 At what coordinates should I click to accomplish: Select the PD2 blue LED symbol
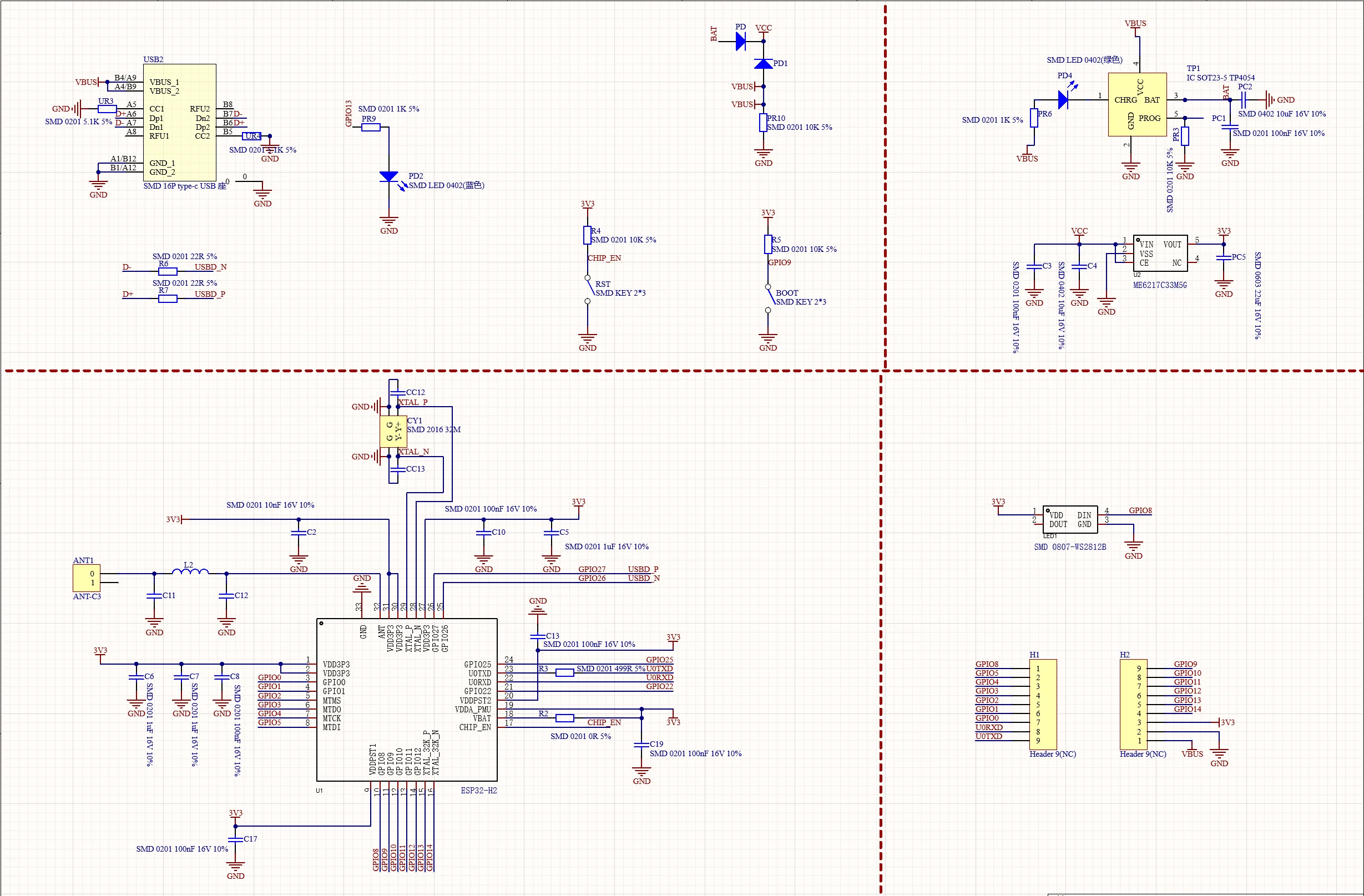pyautogui.click(x=389, y=176)
